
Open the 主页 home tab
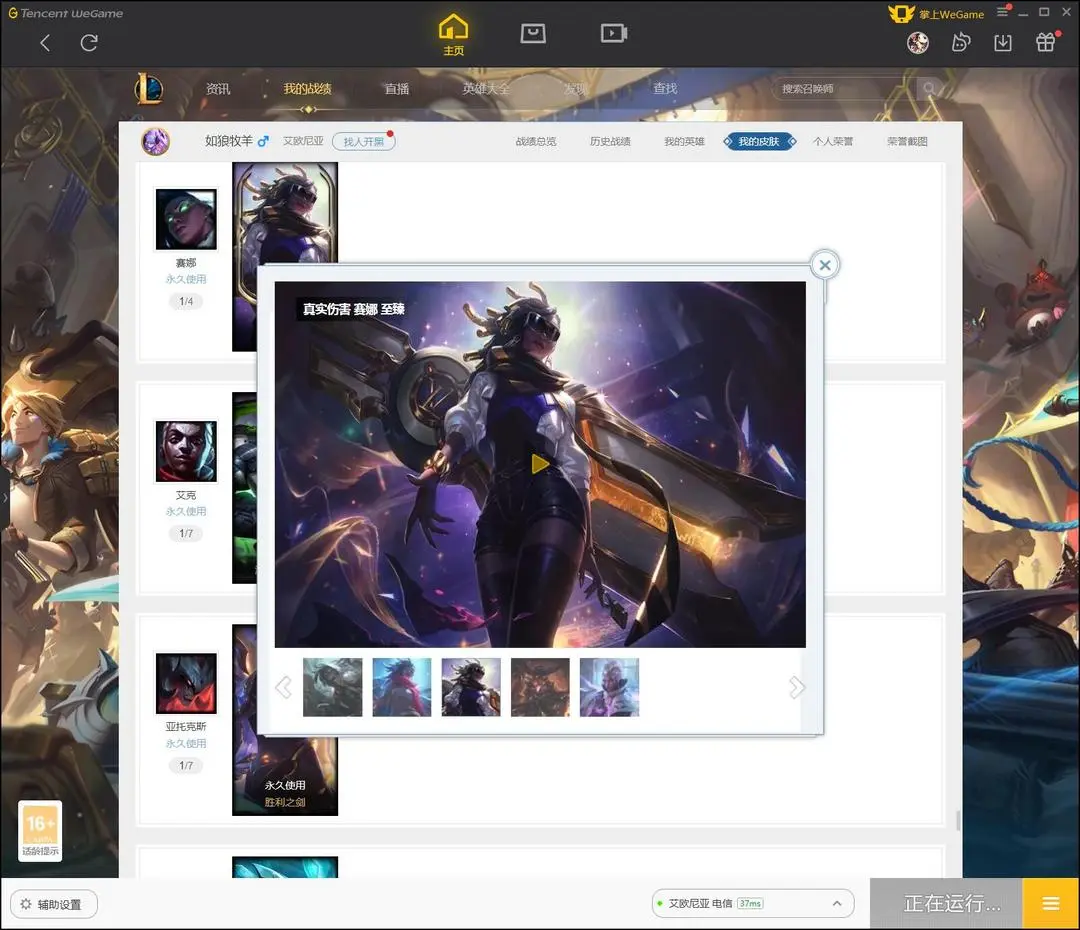pyautogui.click(x=453, y=34)
